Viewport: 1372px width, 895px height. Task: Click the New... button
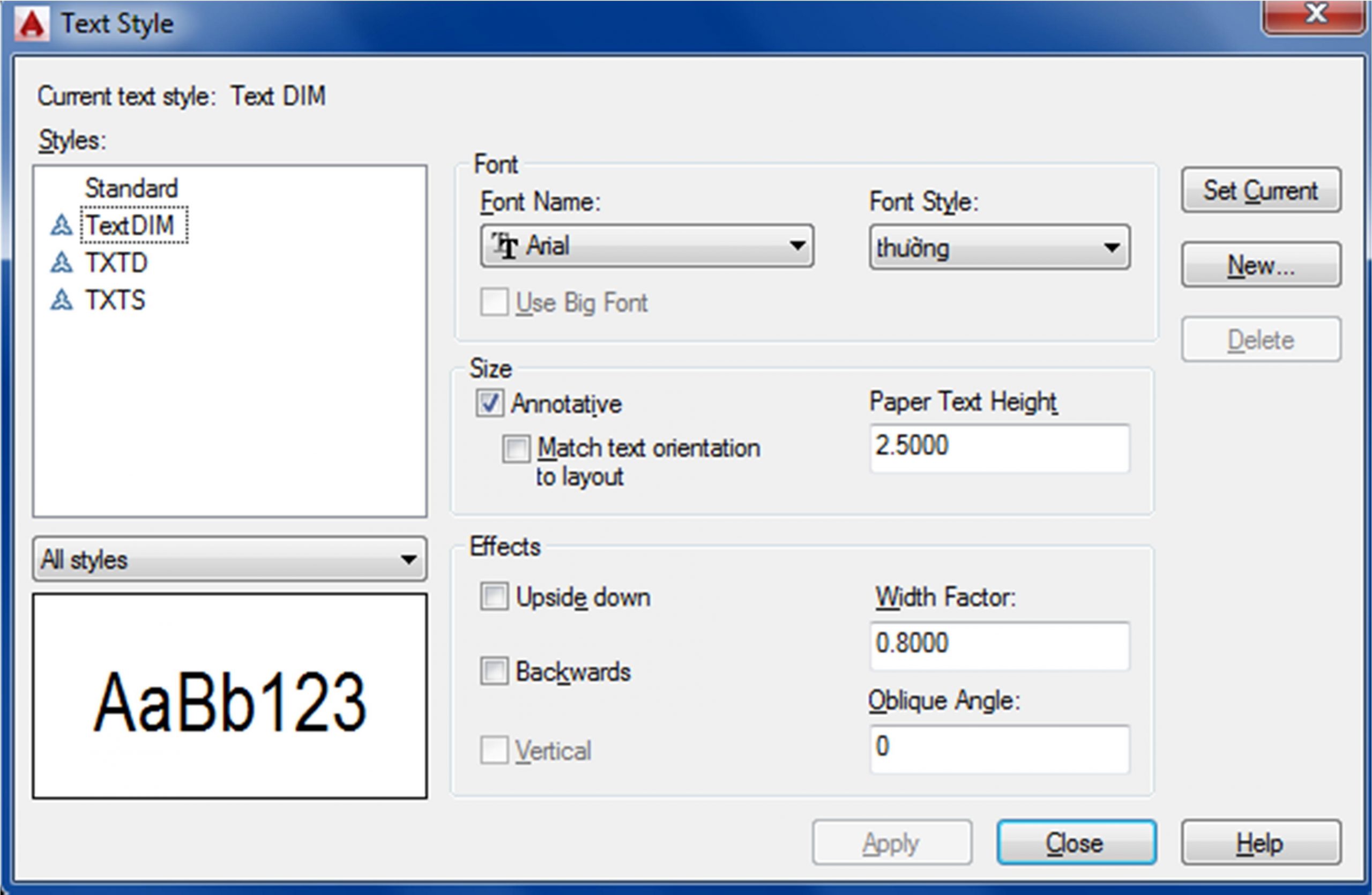coord(1261,265)
